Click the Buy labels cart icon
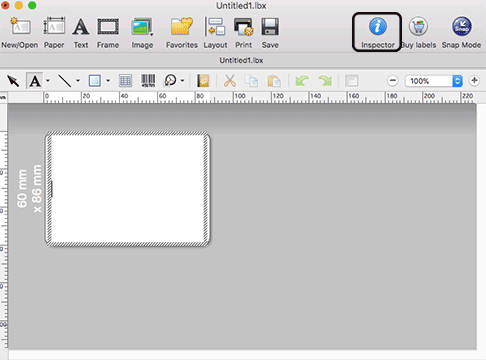486x360 pixels. [418, 26]
